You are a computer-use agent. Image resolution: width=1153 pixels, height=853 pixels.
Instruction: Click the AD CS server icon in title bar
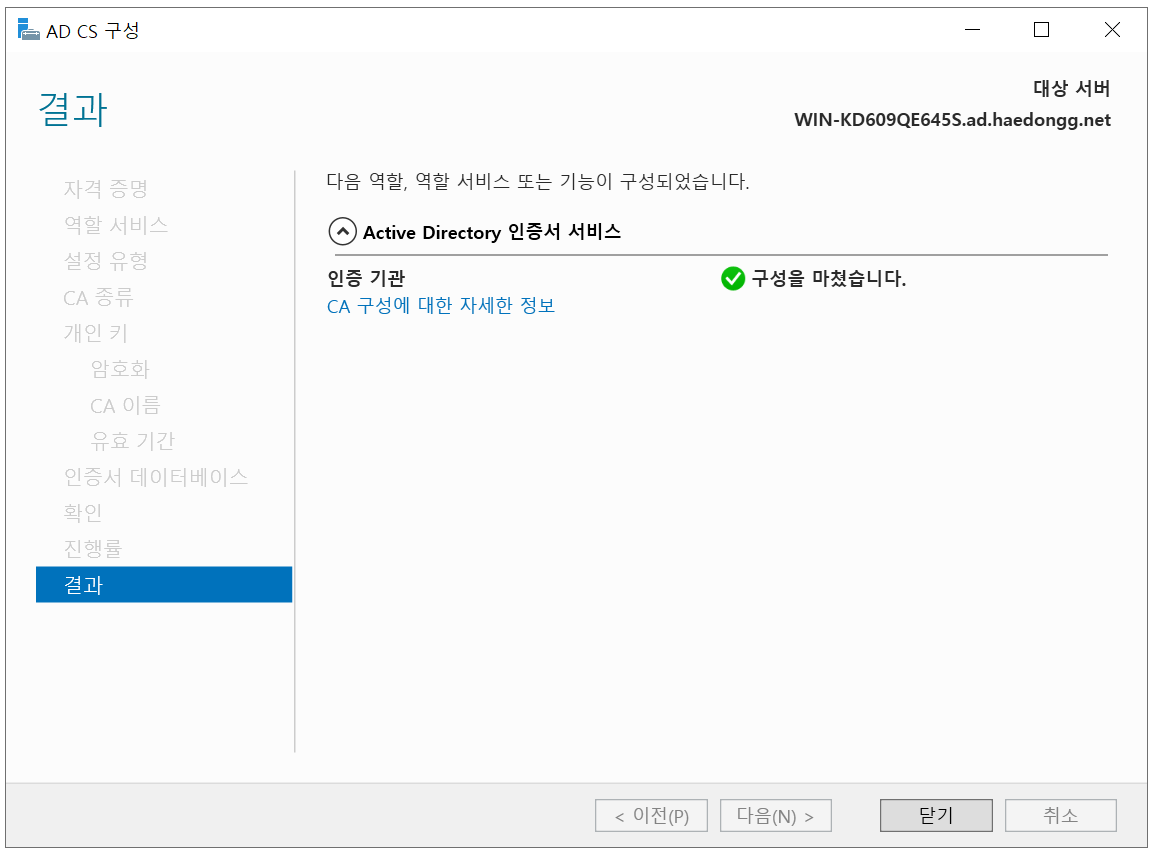point(29,30)
